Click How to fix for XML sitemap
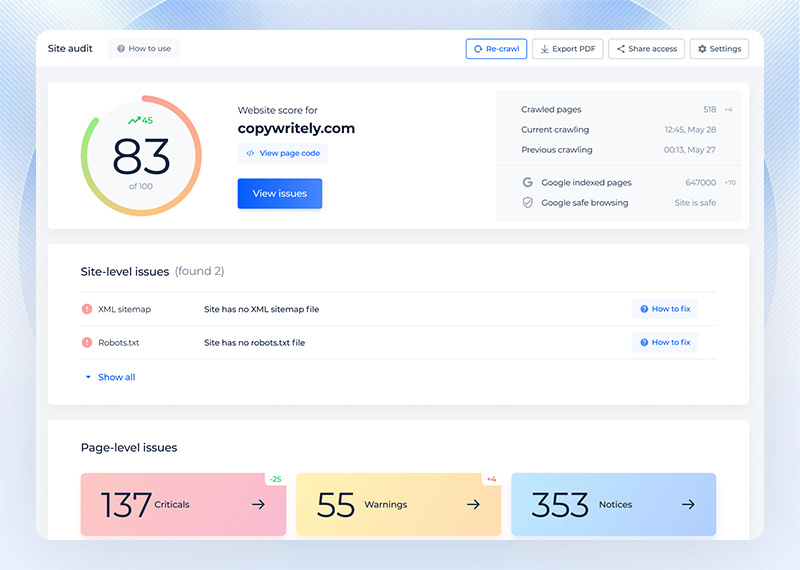This screenshot has width=800, height=570. (x=664, y=310)
